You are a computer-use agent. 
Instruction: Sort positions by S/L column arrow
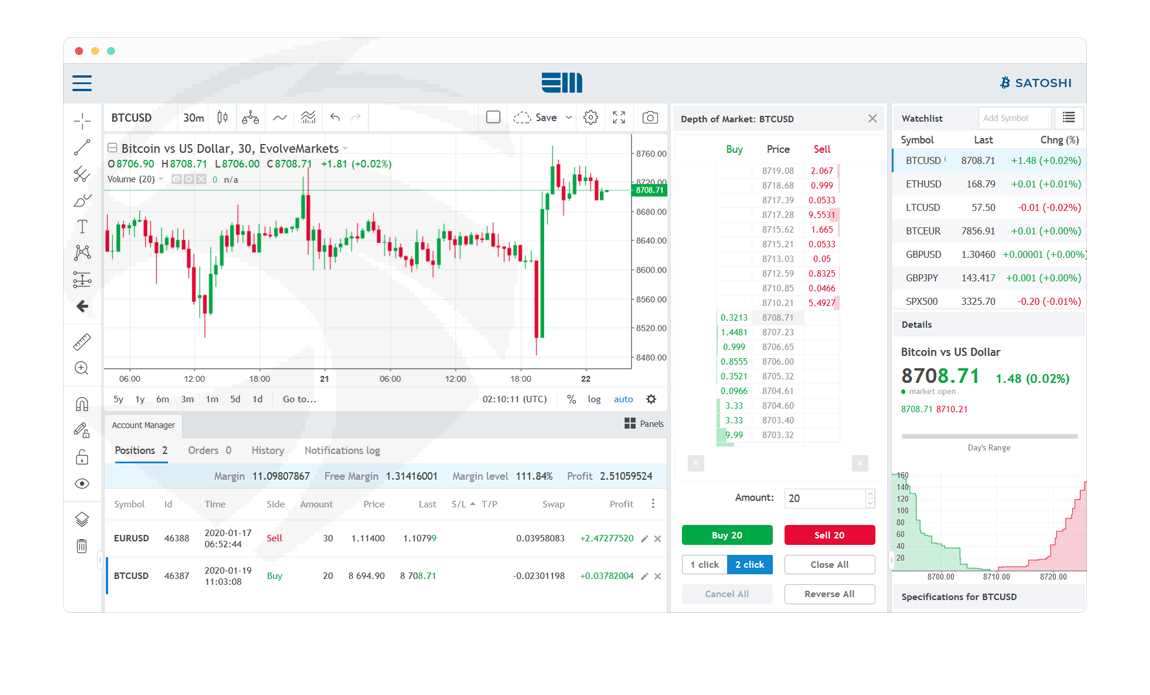pos(472,504)
